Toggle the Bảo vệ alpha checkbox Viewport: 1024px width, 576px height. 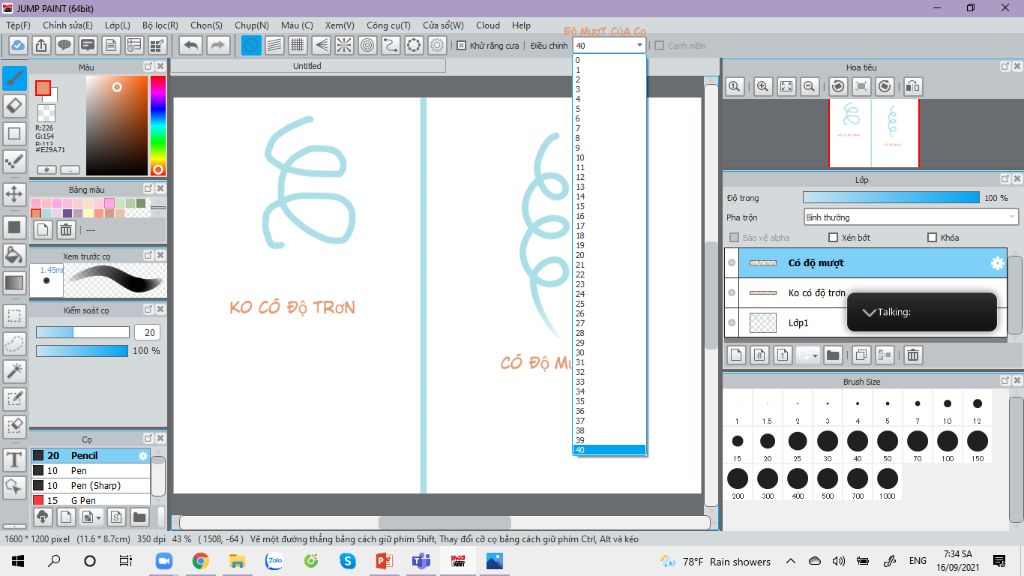(734, 238)
